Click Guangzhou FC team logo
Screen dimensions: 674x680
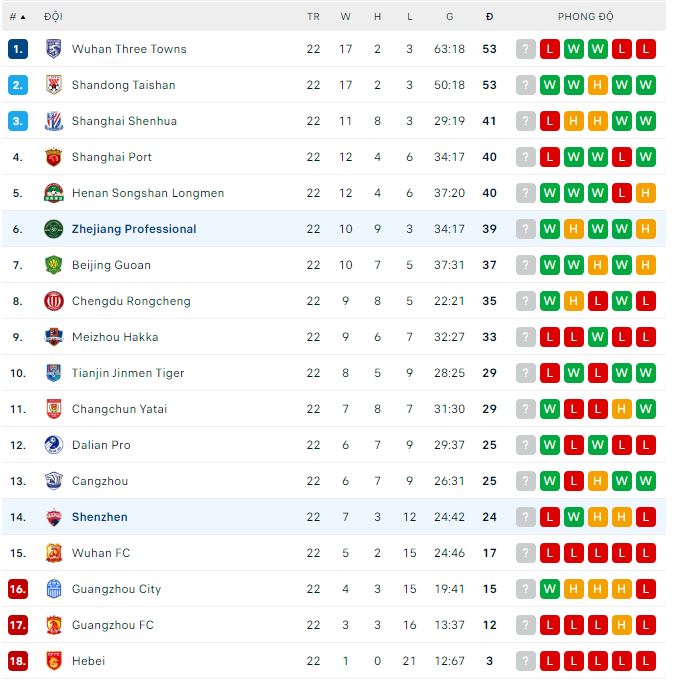(54, 625)
